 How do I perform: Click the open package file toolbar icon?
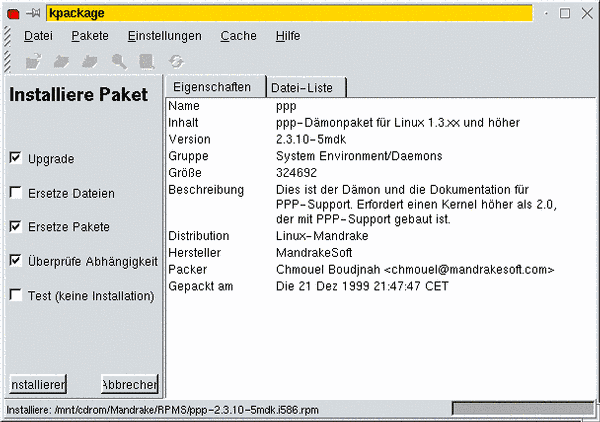(x=33, y=61)
